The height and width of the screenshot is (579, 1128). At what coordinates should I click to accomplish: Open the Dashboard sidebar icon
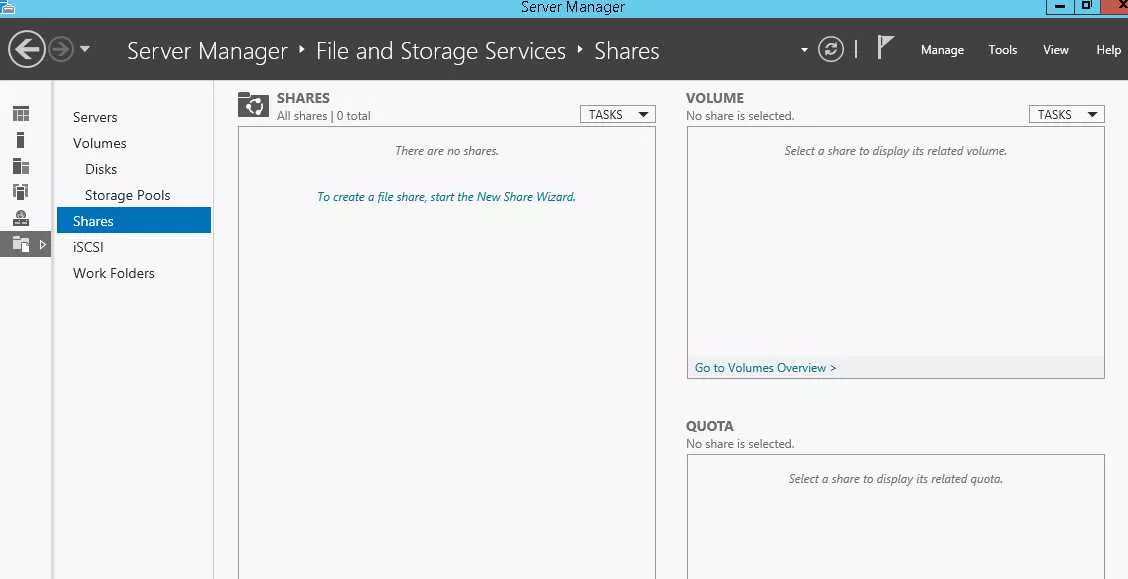[21, 114]
